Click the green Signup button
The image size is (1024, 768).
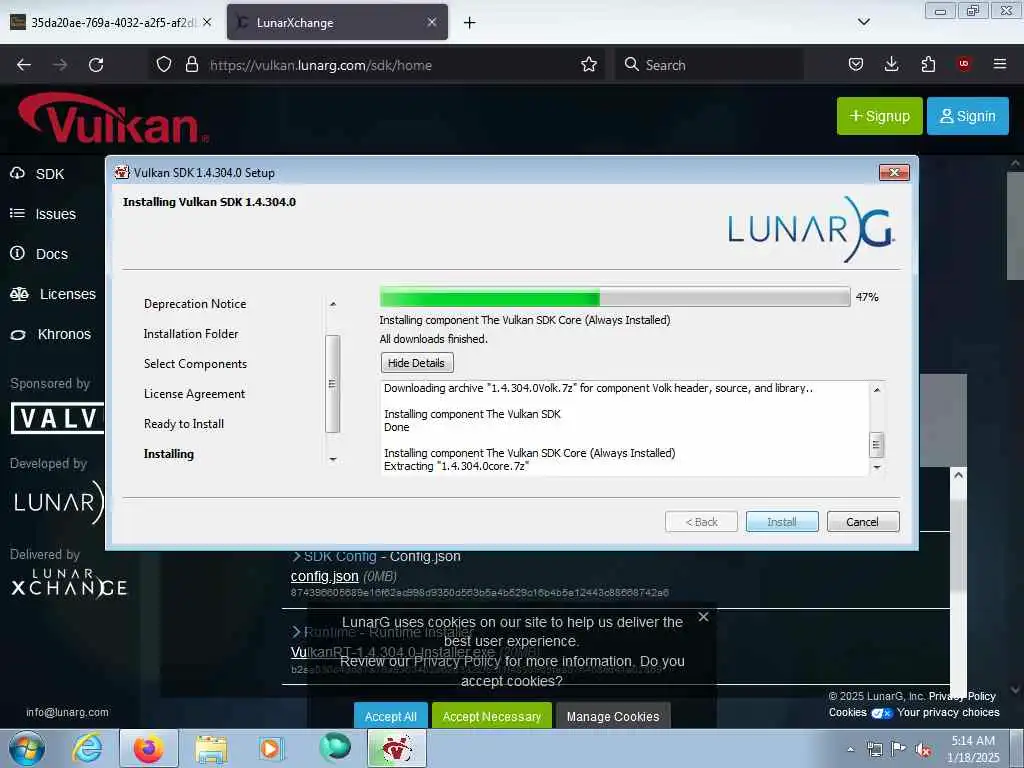[879, 116]
